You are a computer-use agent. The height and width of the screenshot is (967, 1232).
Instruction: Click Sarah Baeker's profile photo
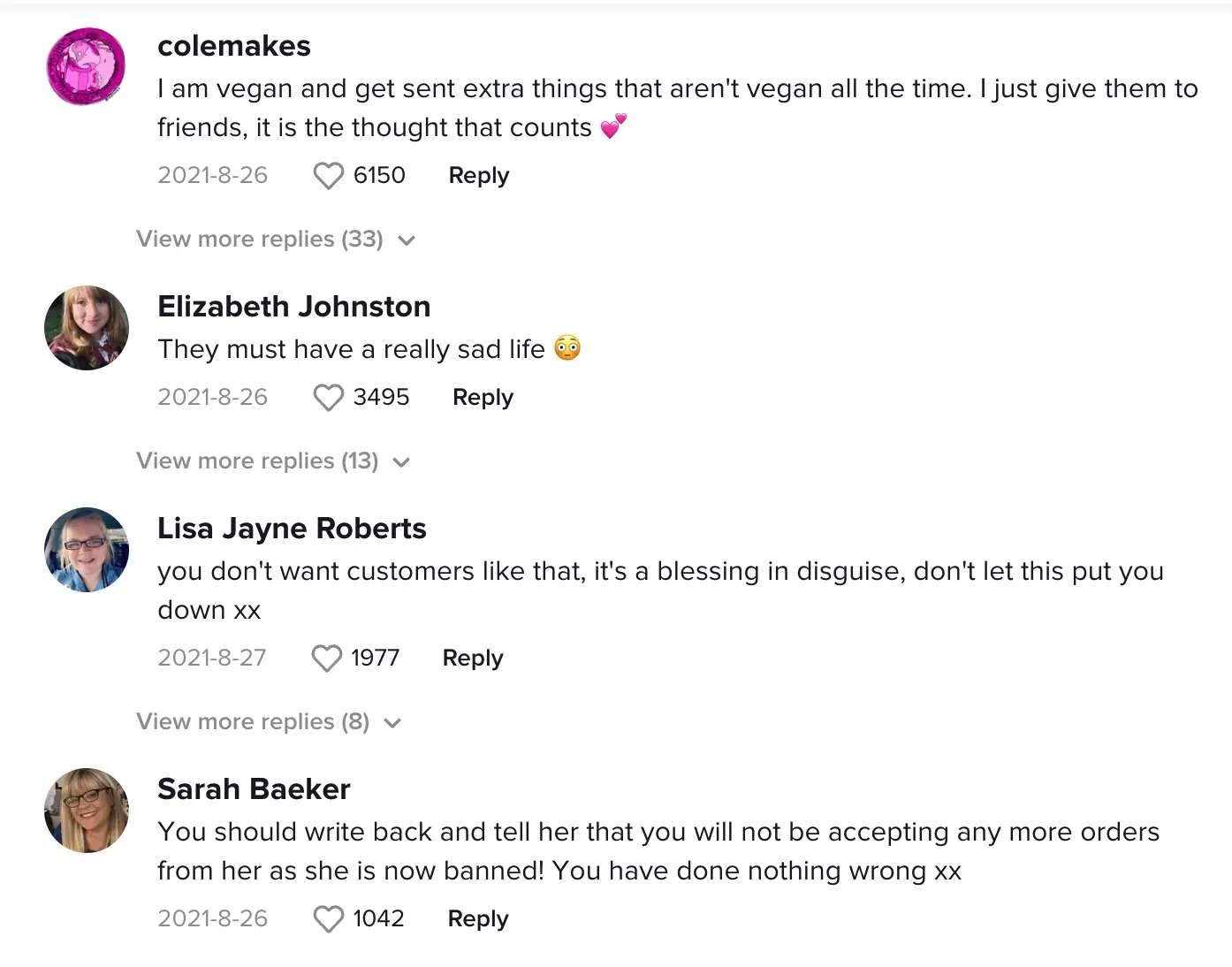(86, 811)
